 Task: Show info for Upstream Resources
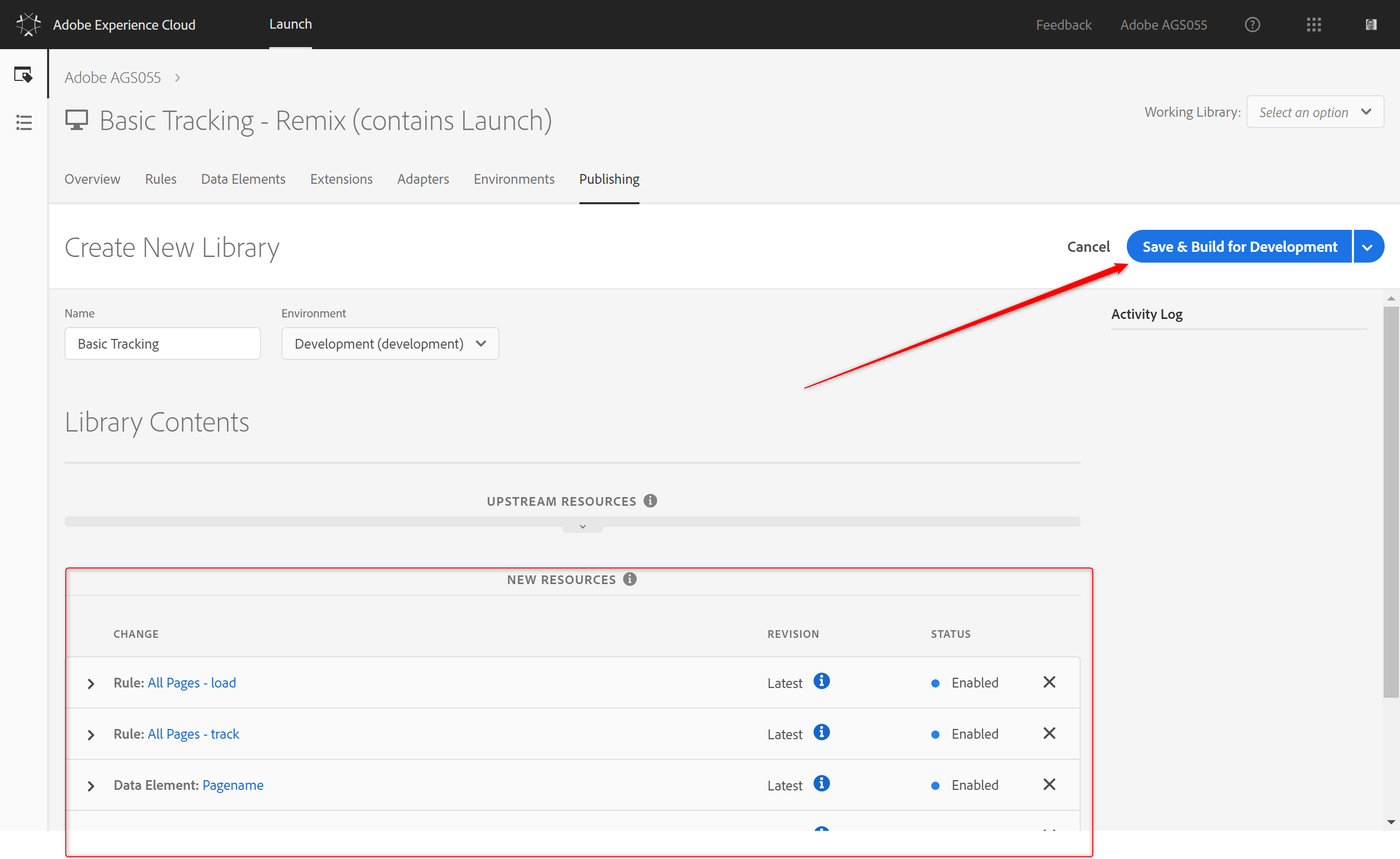tap(650, 501)
